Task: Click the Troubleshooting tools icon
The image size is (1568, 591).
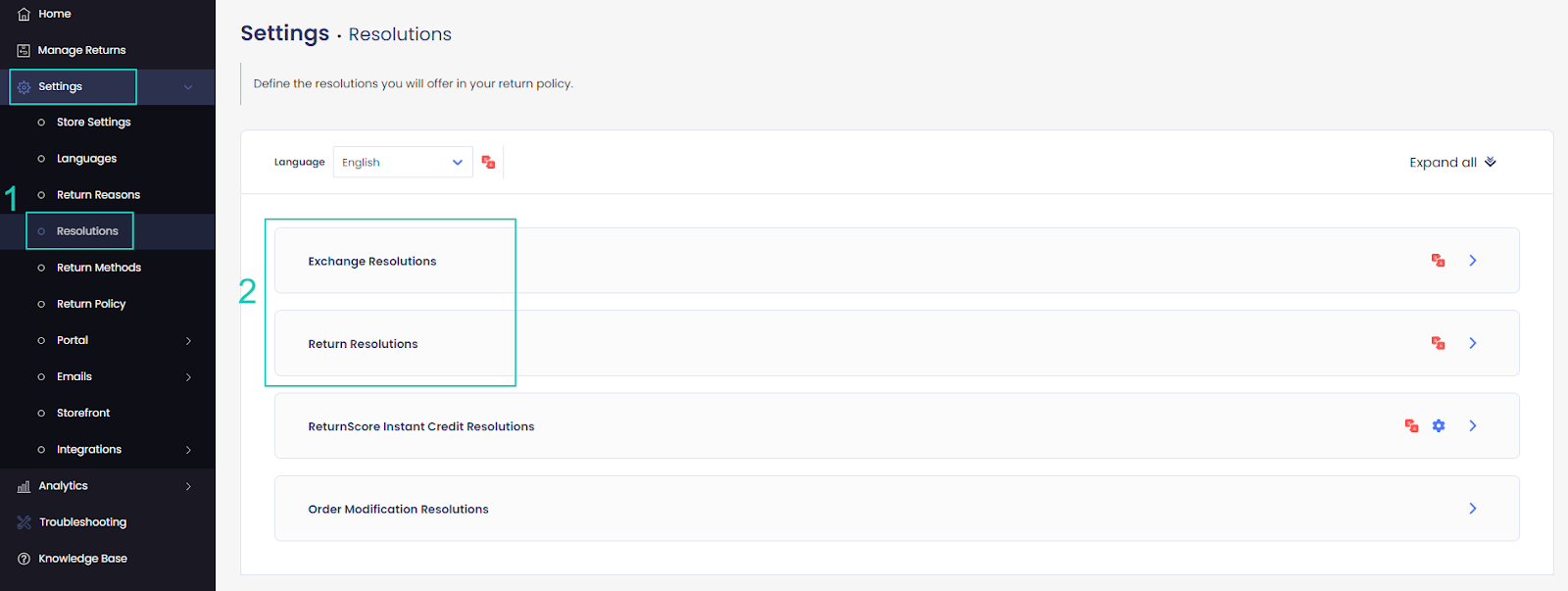Action: 24,522
